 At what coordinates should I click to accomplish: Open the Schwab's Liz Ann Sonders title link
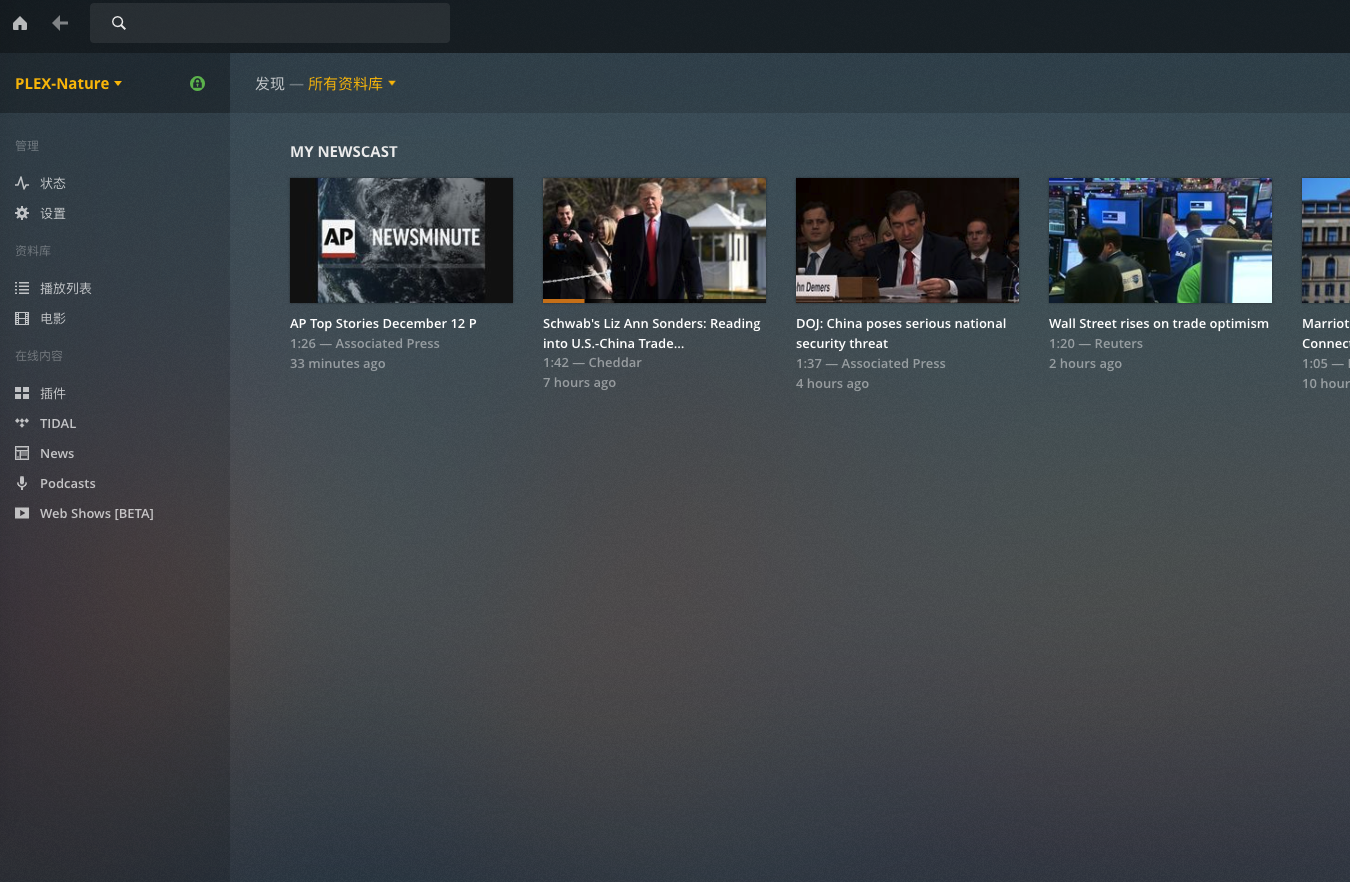tap(652, 333)
